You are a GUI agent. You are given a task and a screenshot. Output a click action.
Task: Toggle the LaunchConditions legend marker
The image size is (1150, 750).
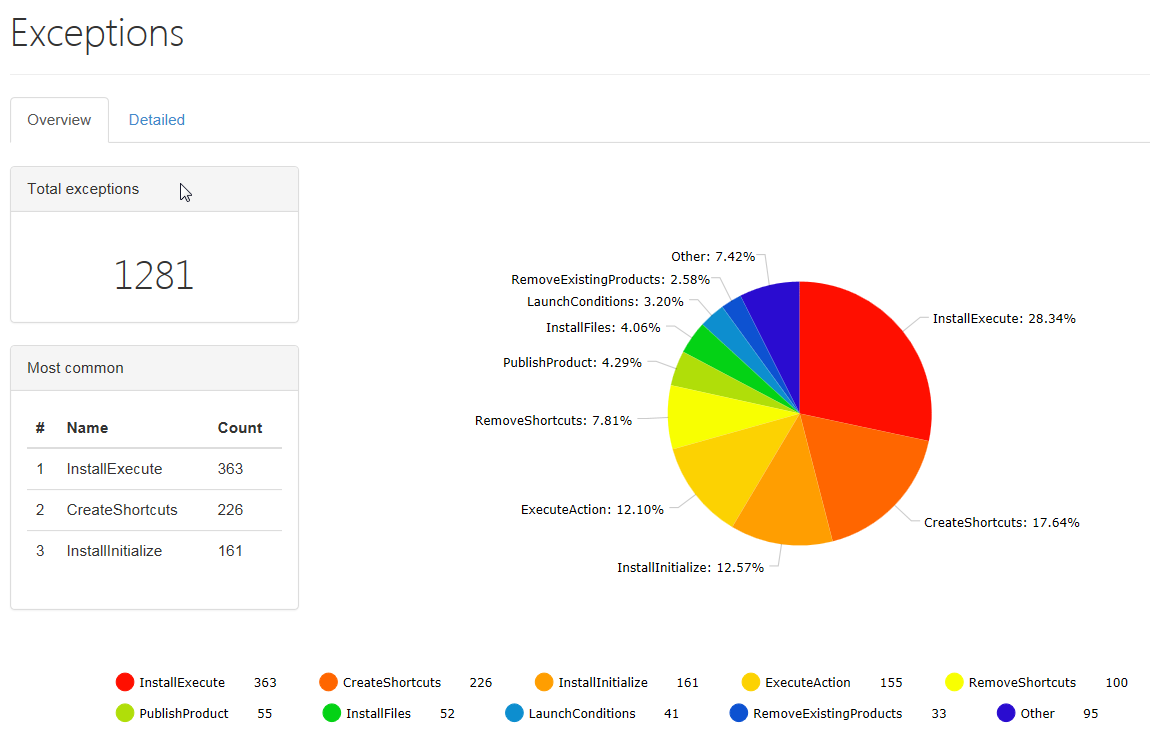tap(514, 714)
